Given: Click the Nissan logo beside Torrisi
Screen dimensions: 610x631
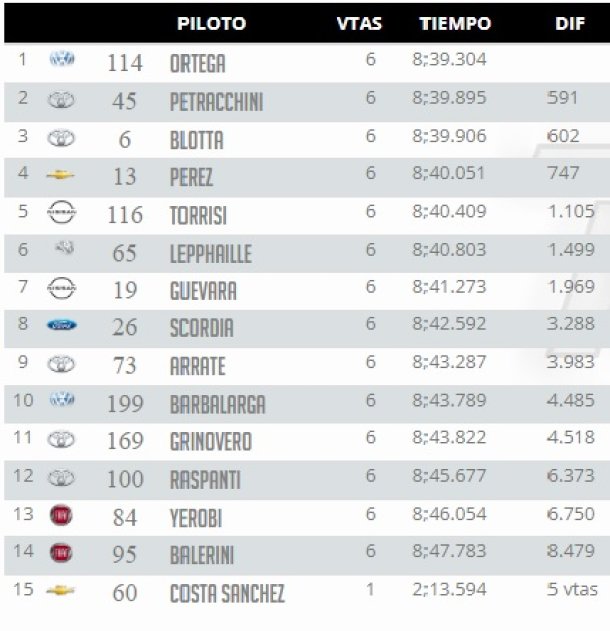Looking at the screenshot, I should click(62, 212).
